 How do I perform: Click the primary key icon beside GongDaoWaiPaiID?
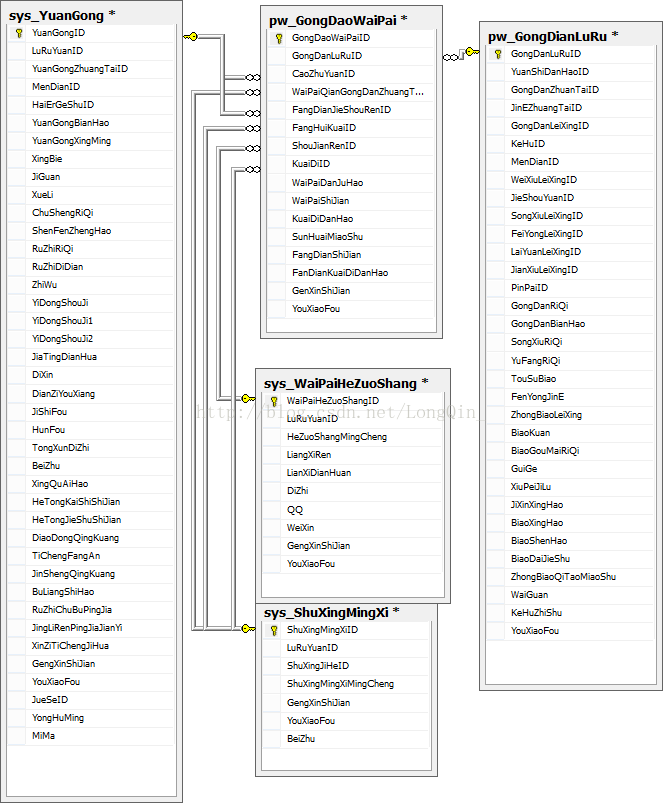279,38
